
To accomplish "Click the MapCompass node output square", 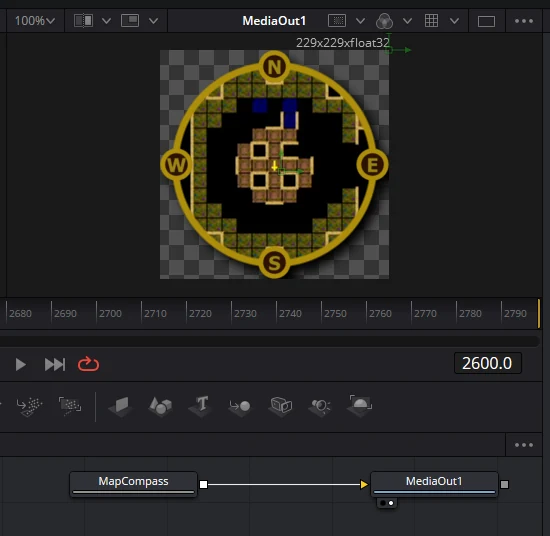I will [203, 484].
